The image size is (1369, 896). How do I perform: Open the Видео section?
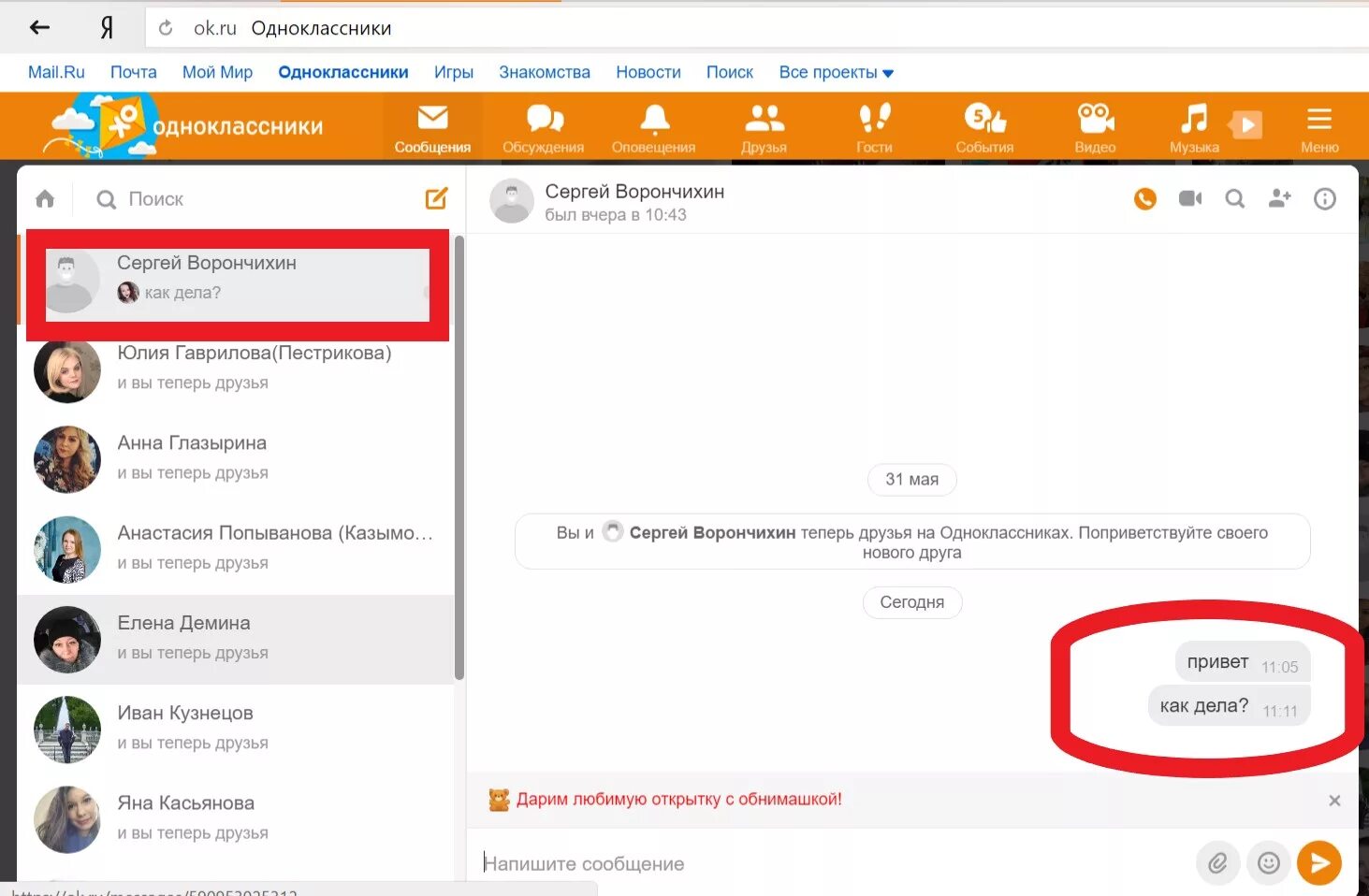(1095, 128)
